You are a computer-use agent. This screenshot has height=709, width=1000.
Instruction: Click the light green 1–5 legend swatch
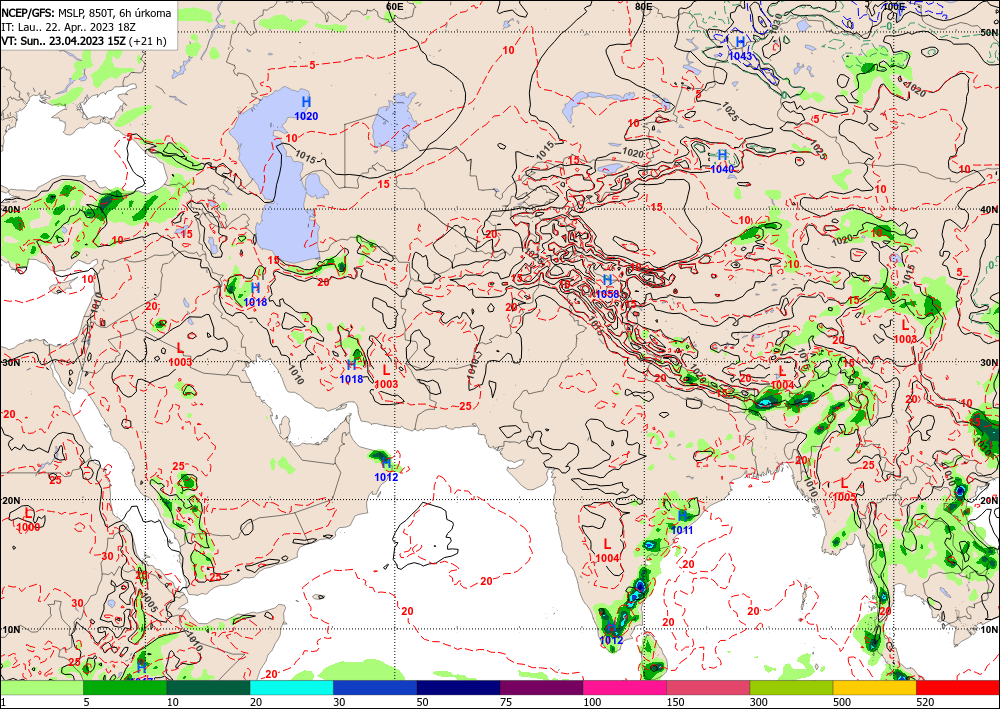click(x=41, y=688)
